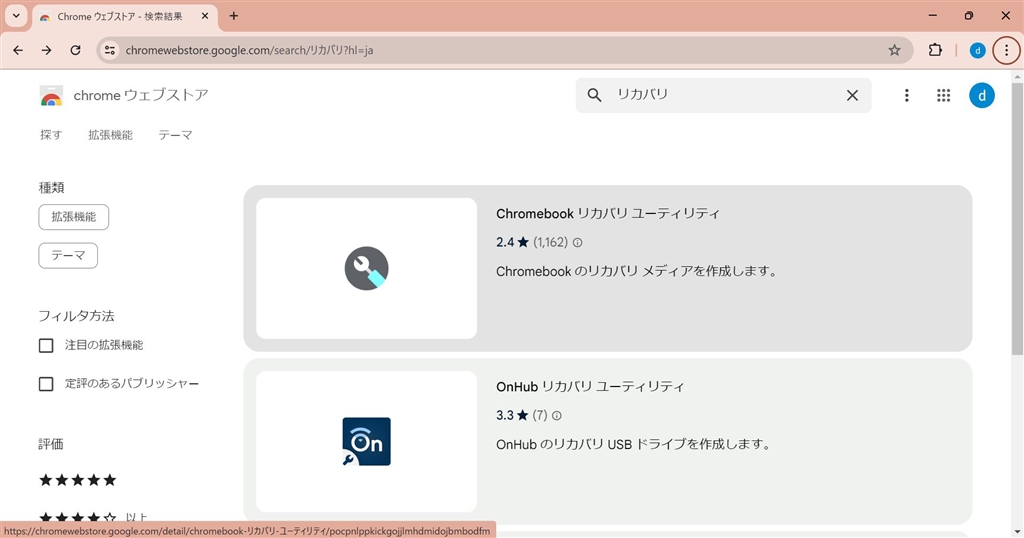Click the Chrome Web Store rainbow logo
This screenshot has height=538, width=1024.
point(51,95)
